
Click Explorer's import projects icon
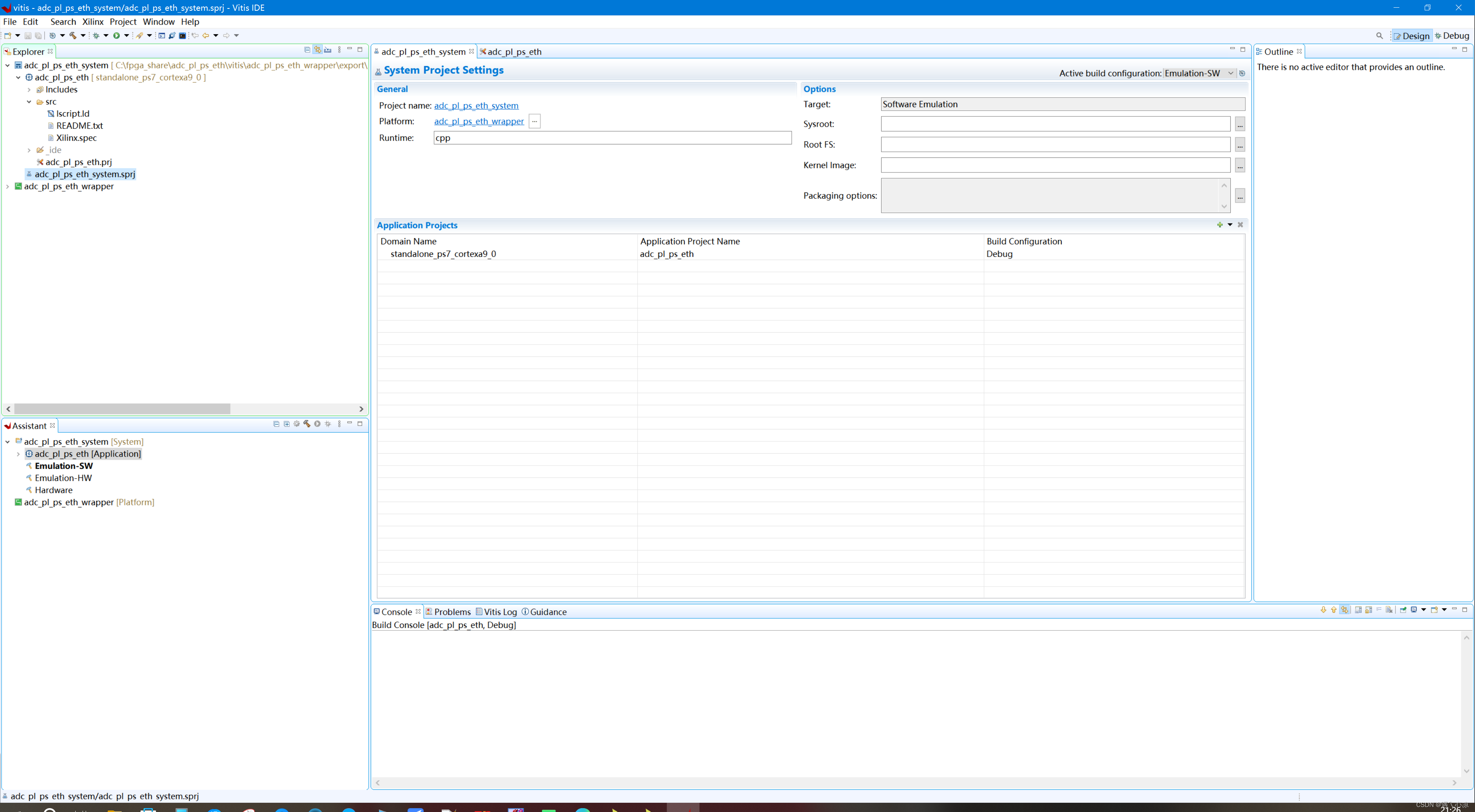[328, 50]
